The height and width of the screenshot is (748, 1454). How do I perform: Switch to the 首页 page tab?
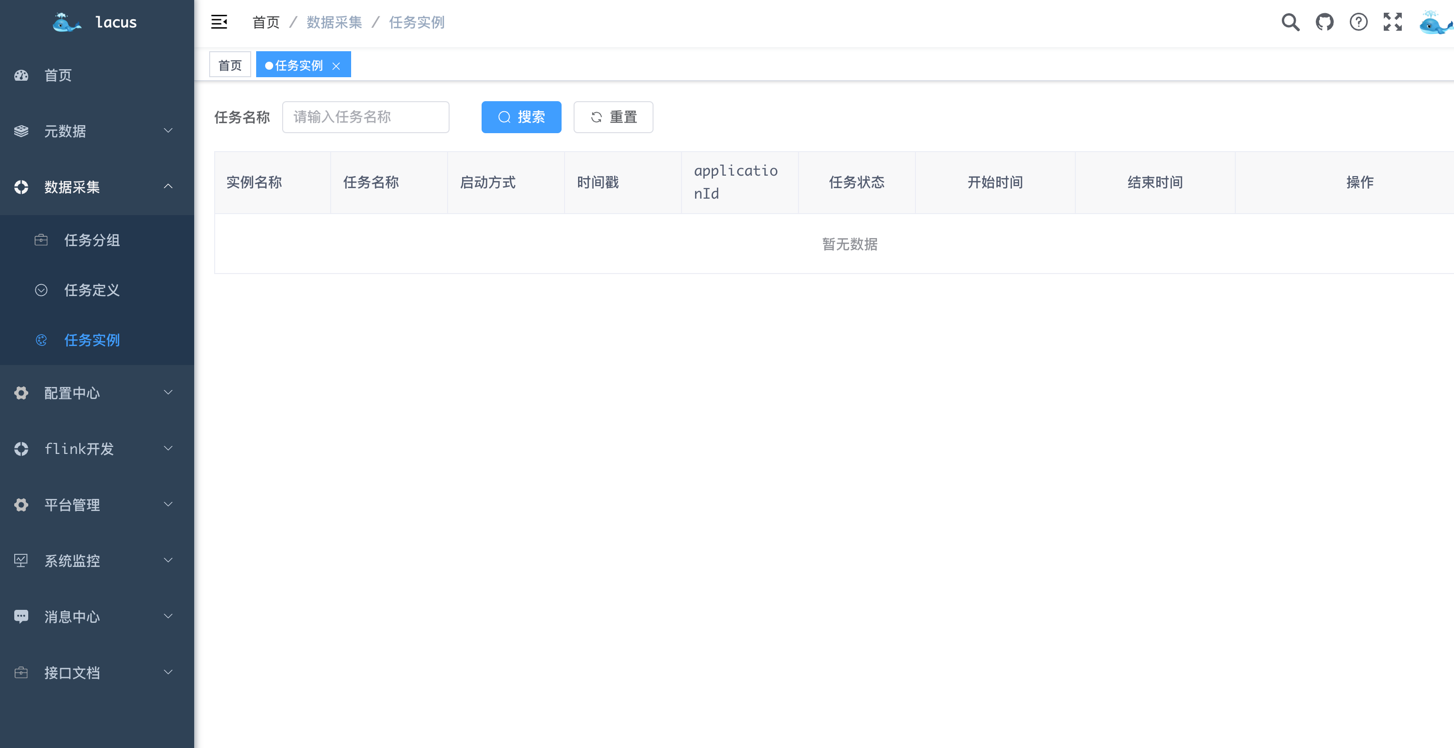230,65
